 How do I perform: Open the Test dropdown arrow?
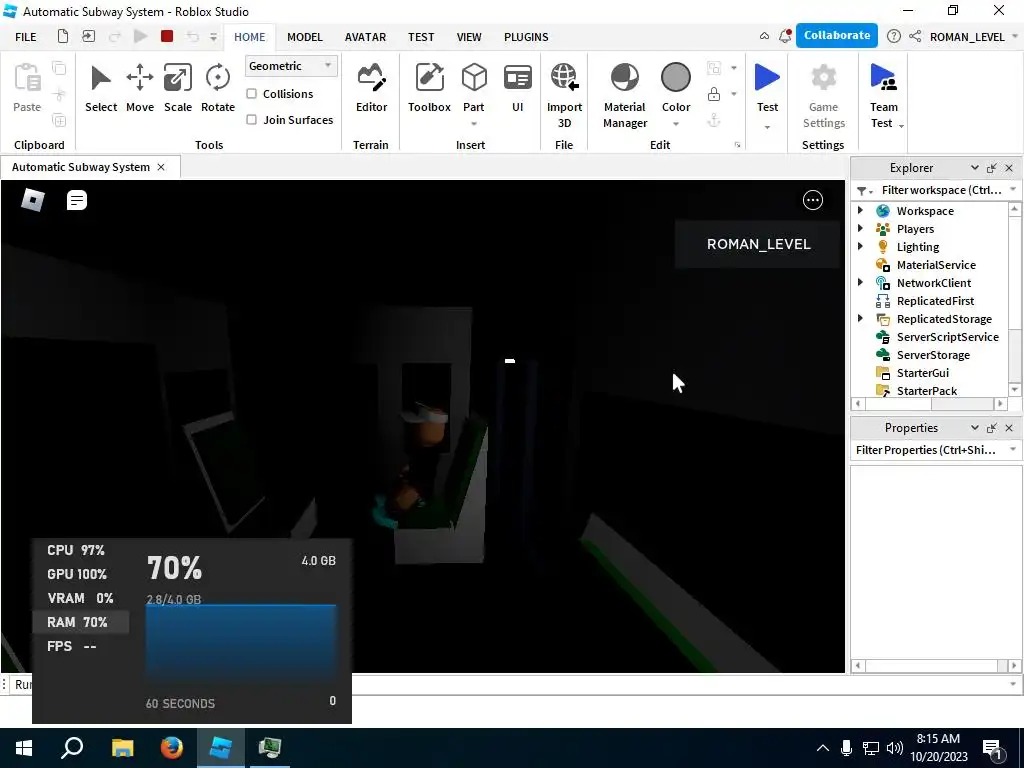click(x=767, y=127)
